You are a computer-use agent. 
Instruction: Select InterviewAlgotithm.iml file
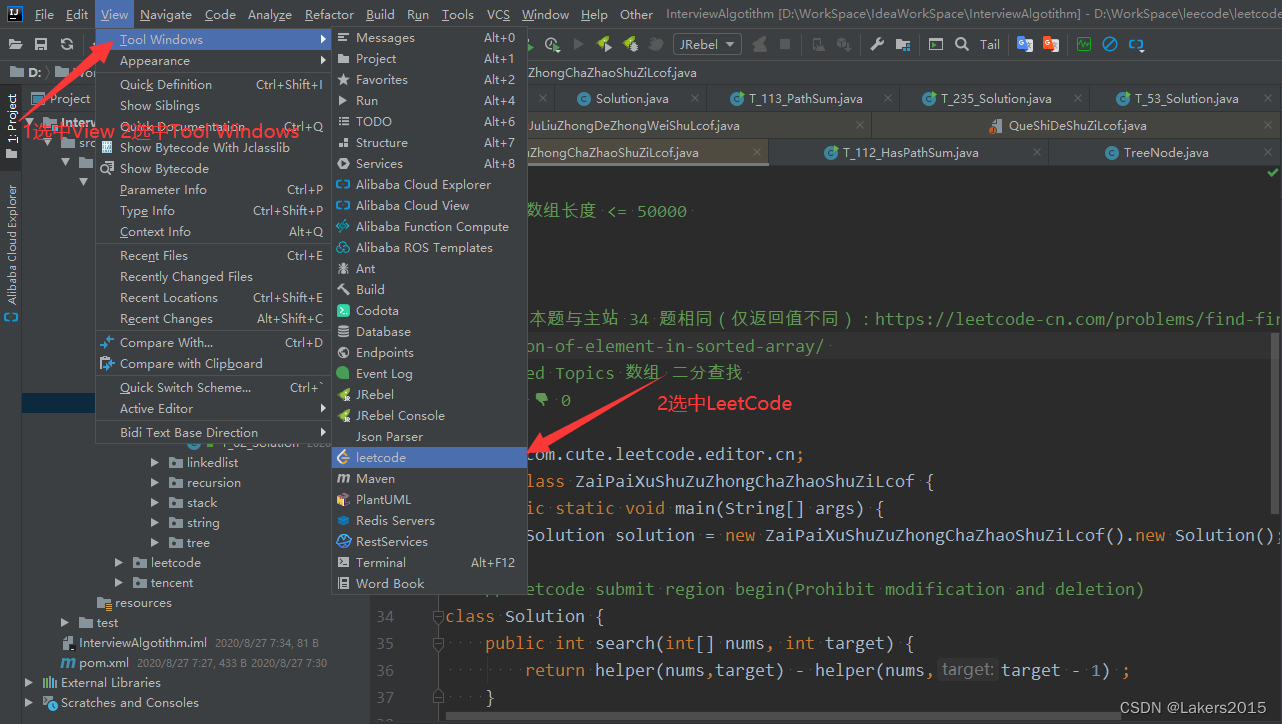coord(143,643)
